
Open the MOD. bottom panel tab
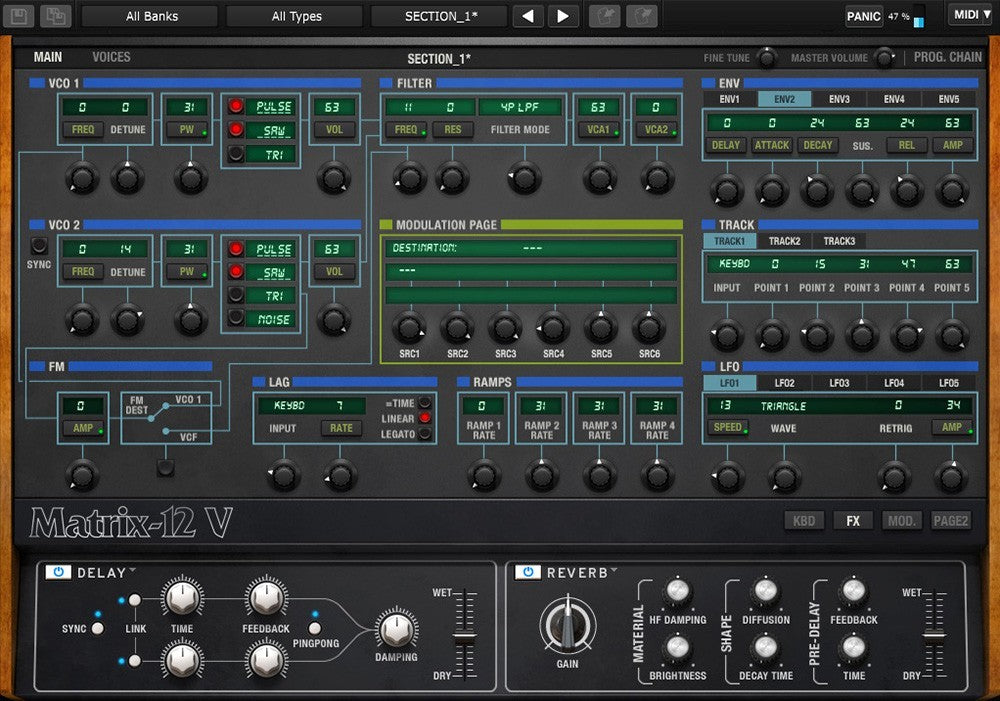[901, 520]
